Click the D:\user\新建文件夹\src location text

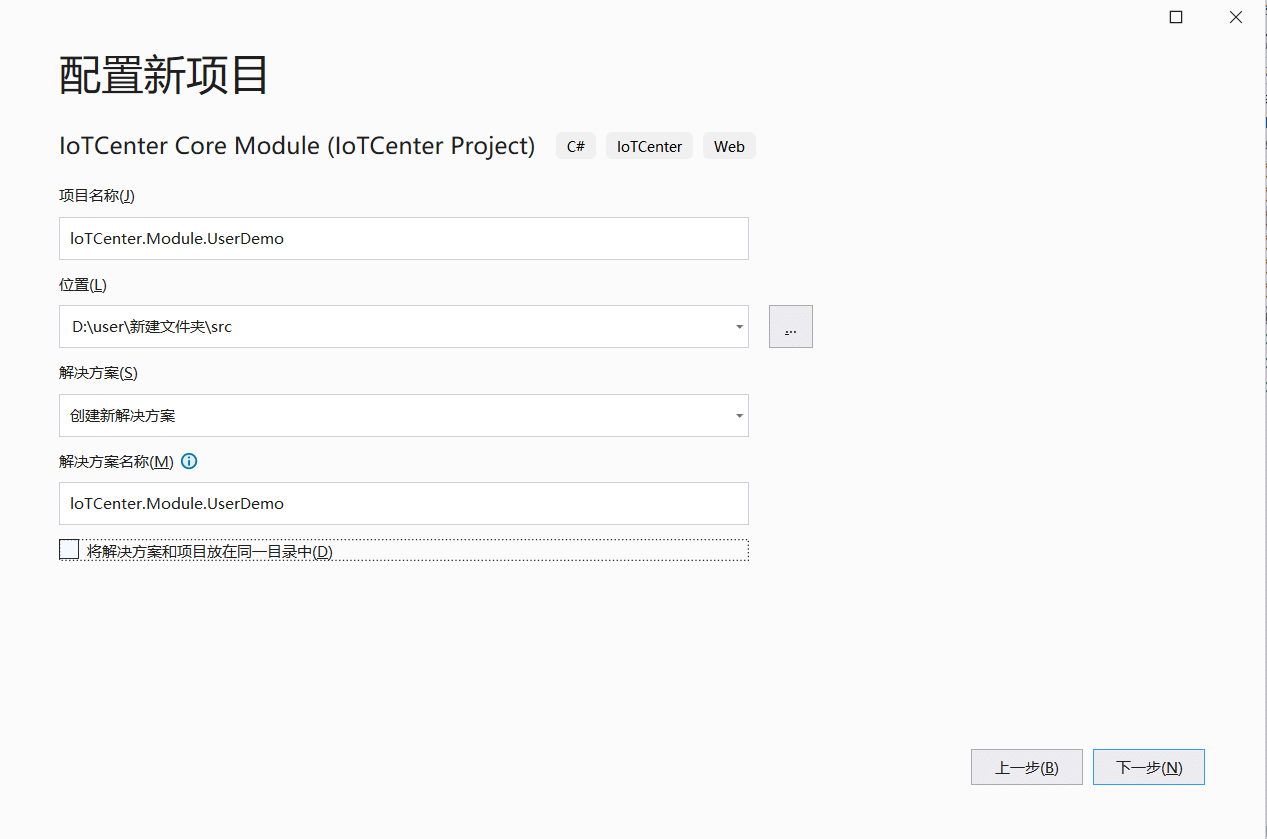tap(152, 327)
